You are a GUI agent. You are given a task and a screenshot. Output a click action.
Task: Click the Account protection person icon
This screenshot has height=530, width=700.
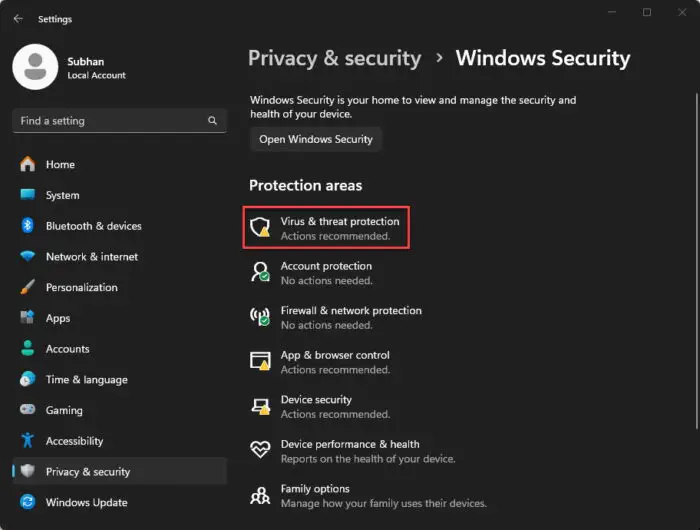260,272
